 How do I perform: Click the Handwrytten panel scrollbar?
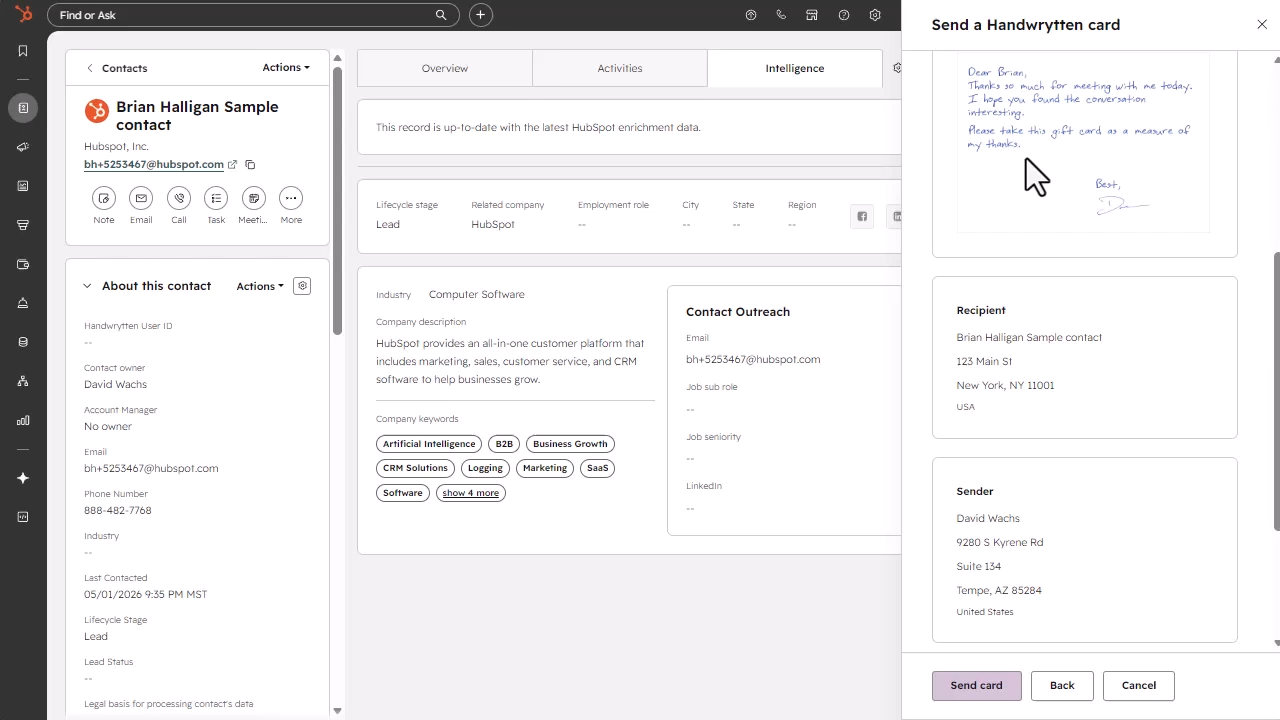pos(1276,390)
